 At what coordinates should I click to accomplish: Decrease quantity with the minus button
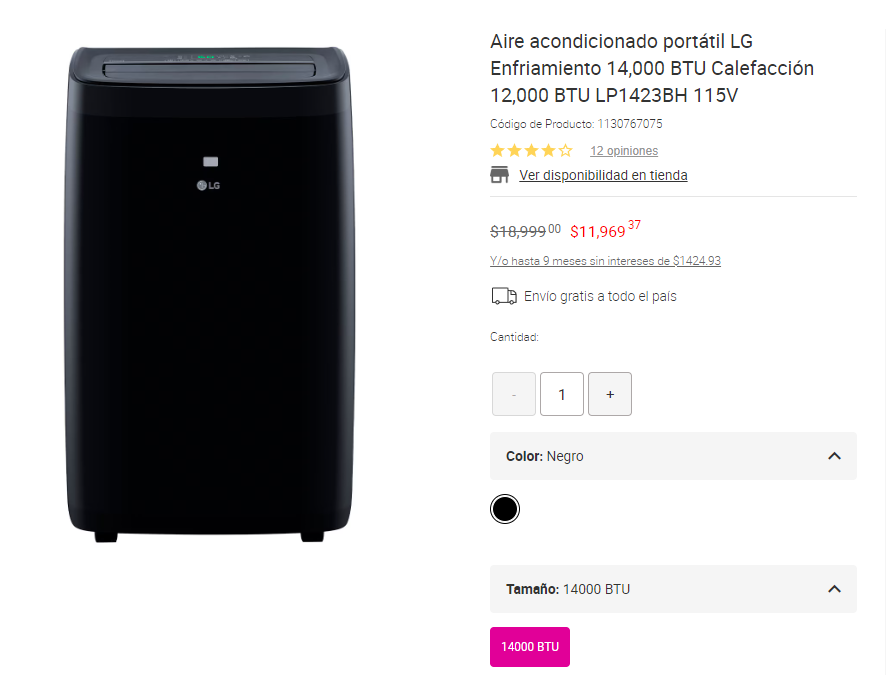coord(513,393)
